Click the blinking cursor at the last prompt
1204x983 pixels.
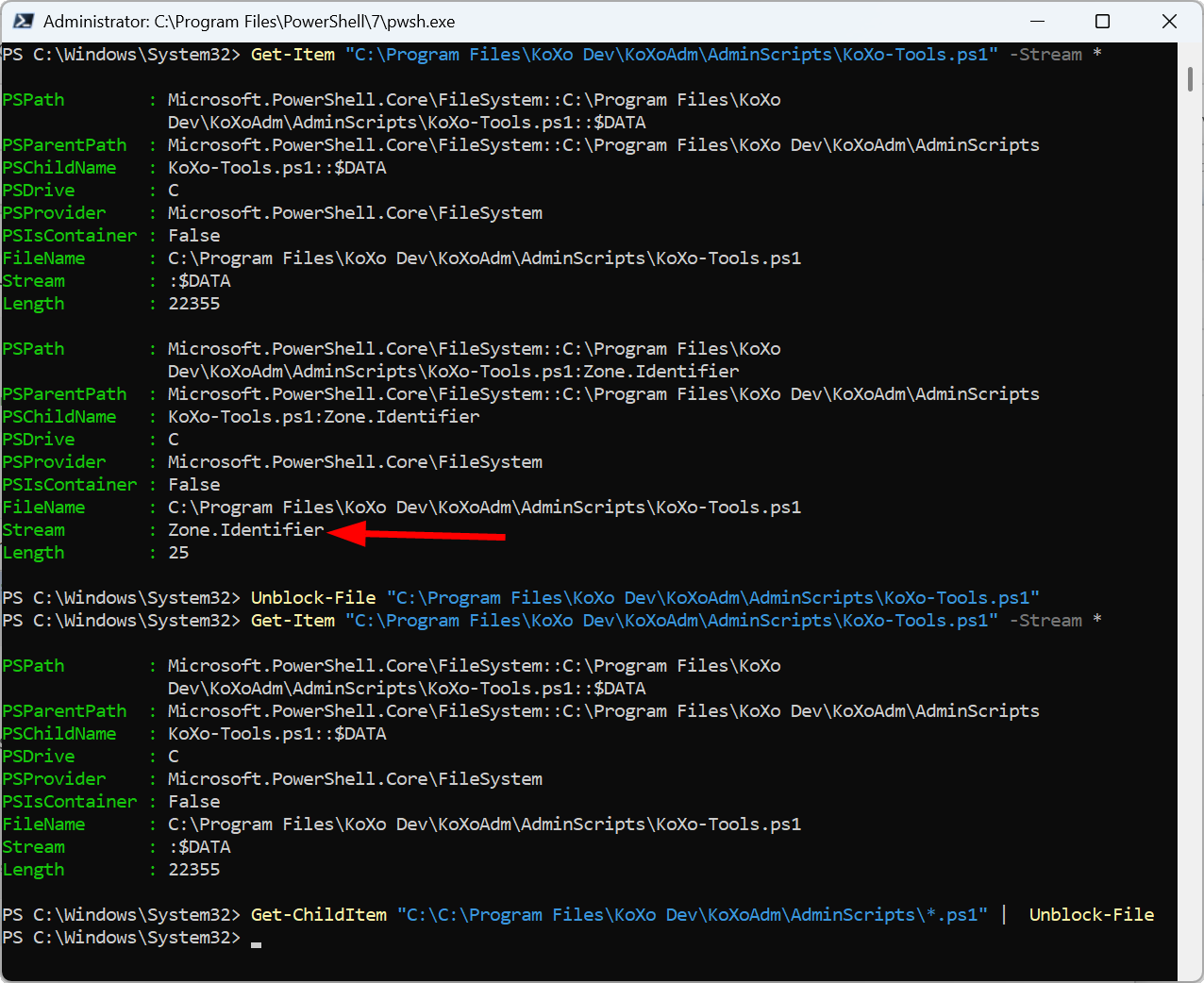[x=257, y=943]
